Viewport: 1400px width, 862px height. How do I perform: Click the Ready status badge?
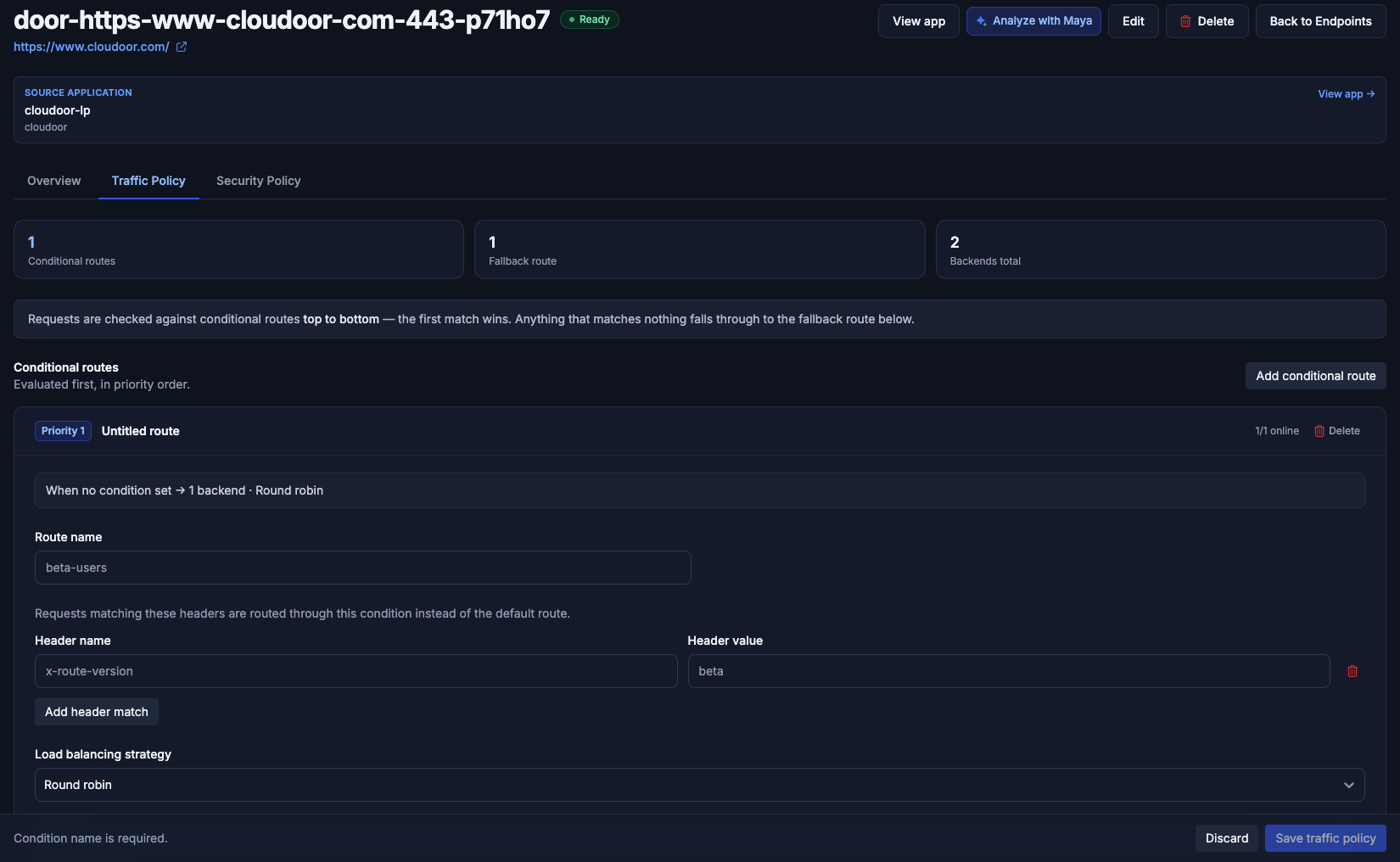coord(590,20)
